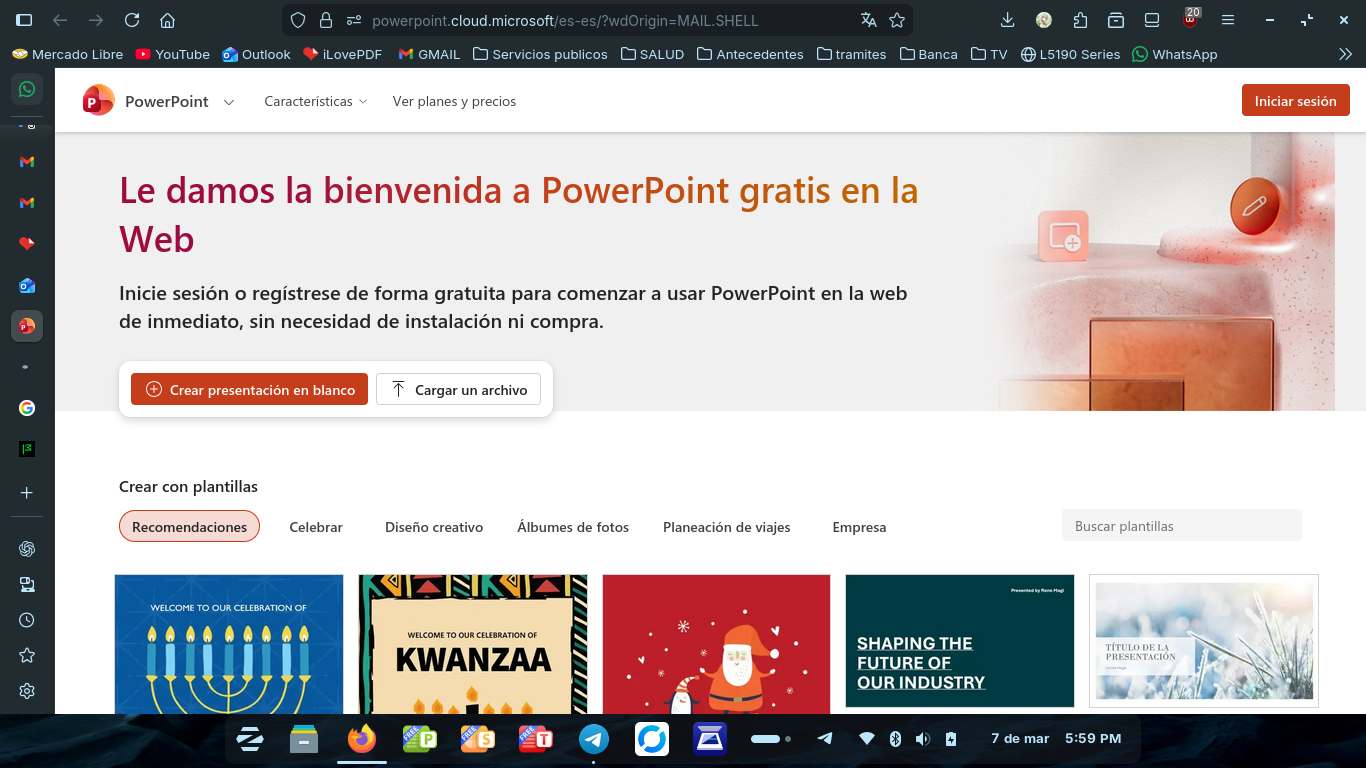Open browser history clock icon in sidebar
This screenshot has height=768, width=1366.
27,620
